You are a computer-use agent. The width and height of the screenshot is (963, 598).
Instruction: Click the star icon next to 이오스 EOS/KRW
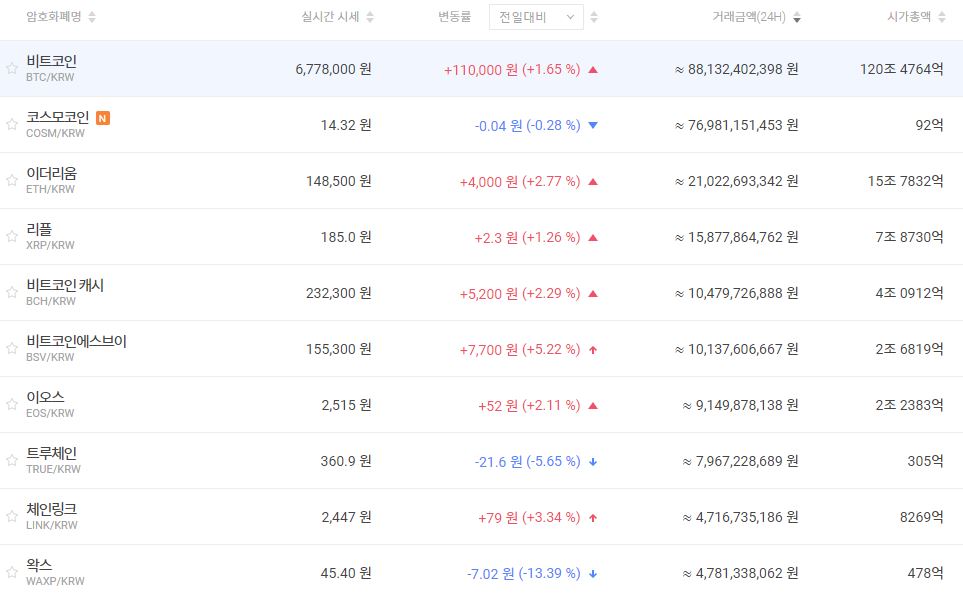(x=12, y=405)
